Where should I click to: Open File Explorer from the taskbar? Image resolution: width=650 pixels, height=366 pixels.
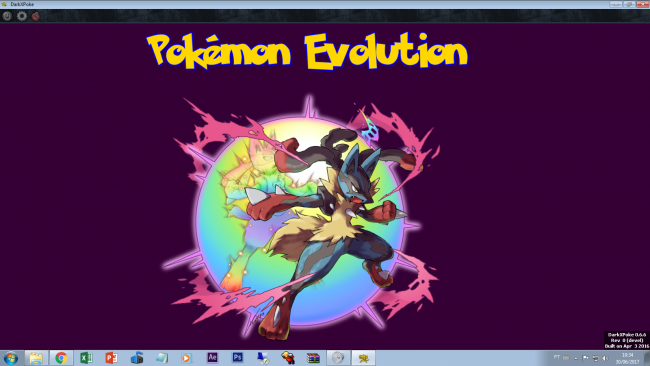36,358
